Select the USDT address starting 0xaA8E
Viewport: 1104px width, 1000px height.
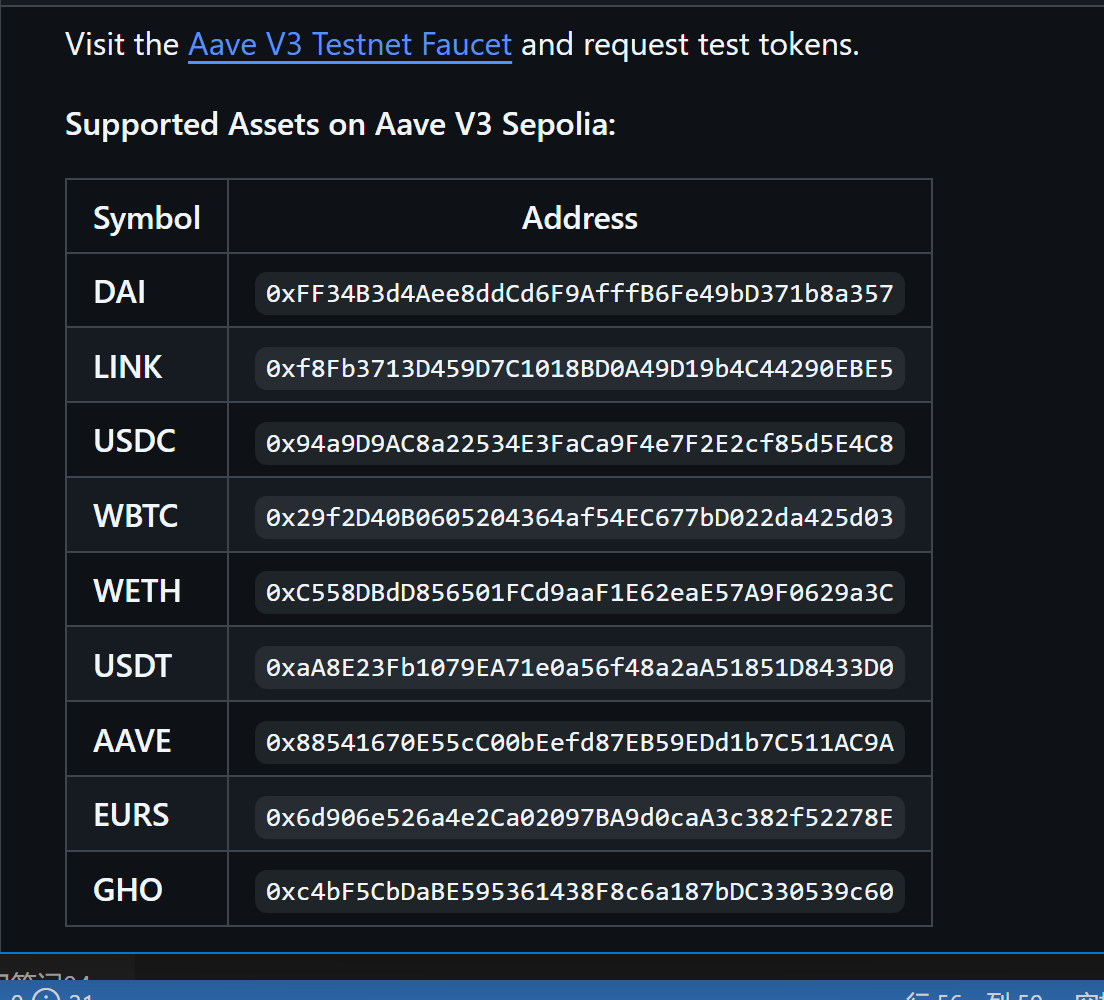click(x=579, y=667)
